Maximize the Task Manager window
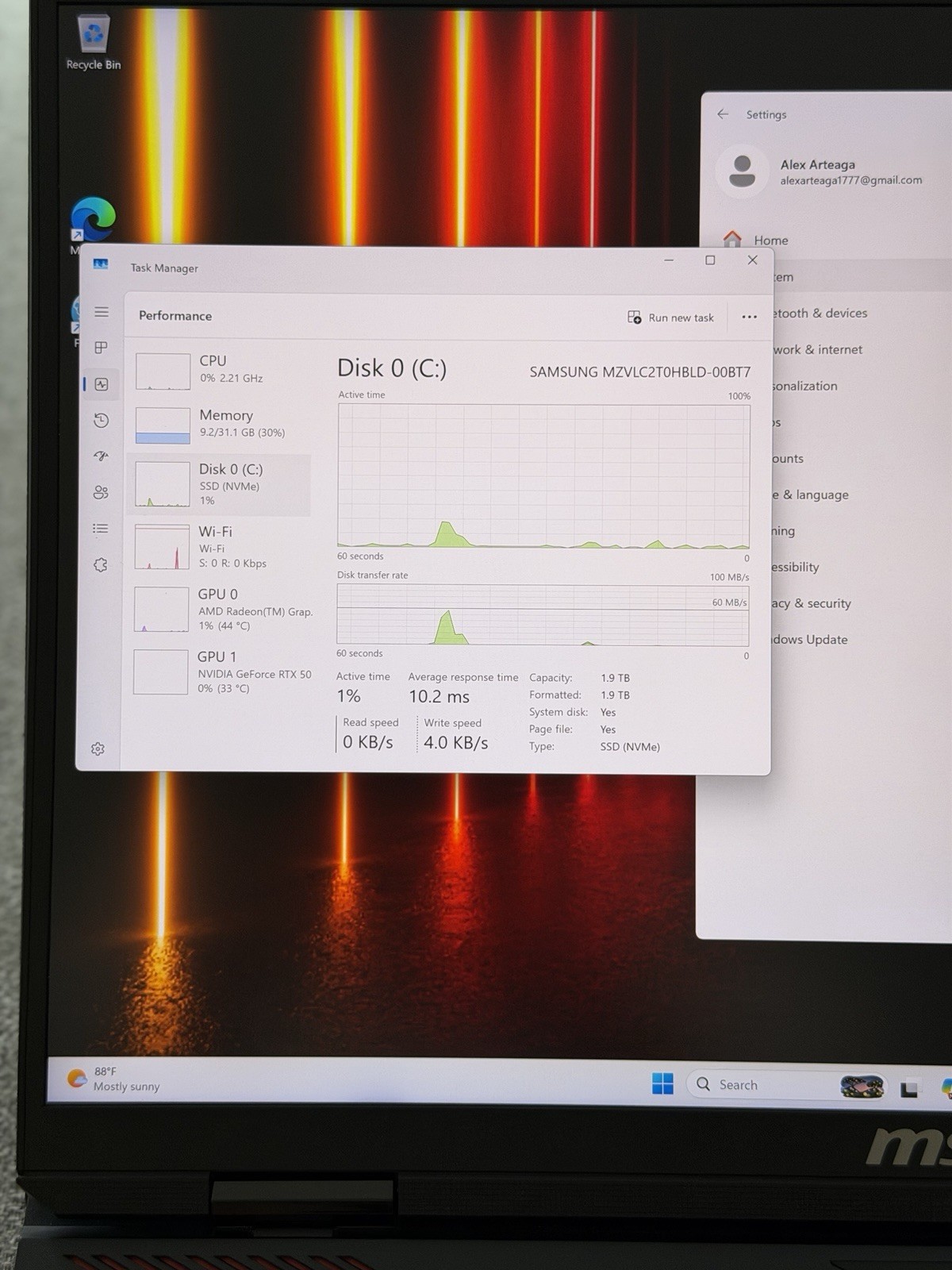Image resolution: width=952 pixels, height=1270 pixels. (710, 260)
